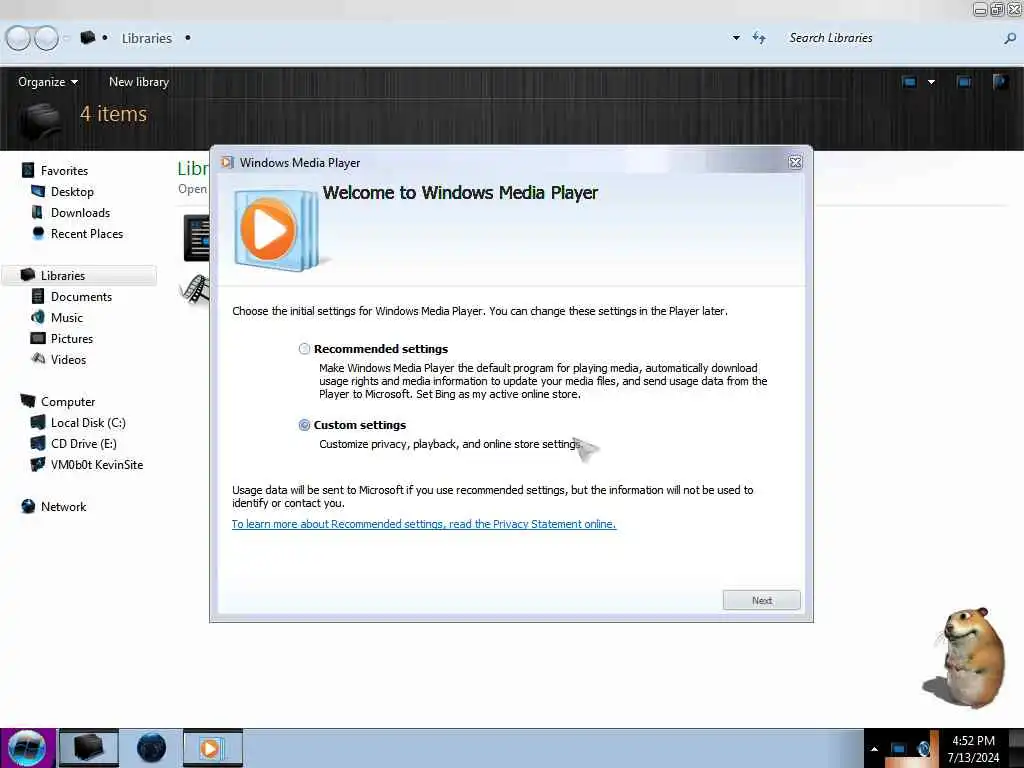Select Libraries in the navigation pane
The height and width of the screenshot is (768, 1024).
click(63, 276)
